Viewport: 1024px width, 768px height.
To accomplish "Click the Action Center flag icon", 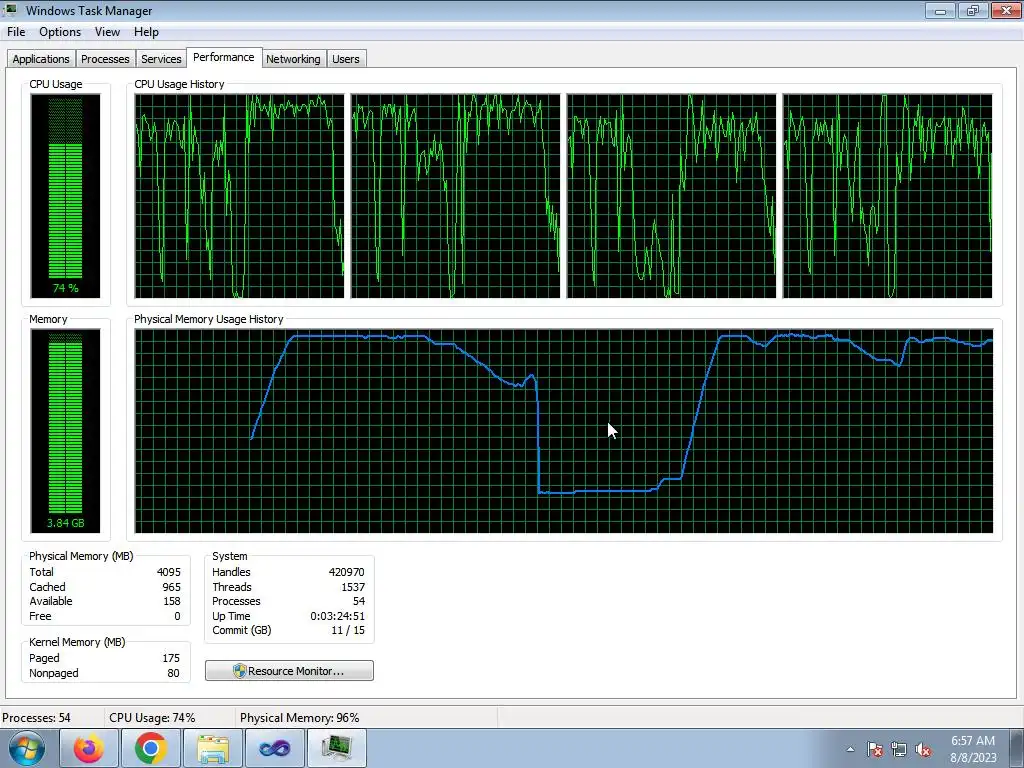I will tap(875, 749).
